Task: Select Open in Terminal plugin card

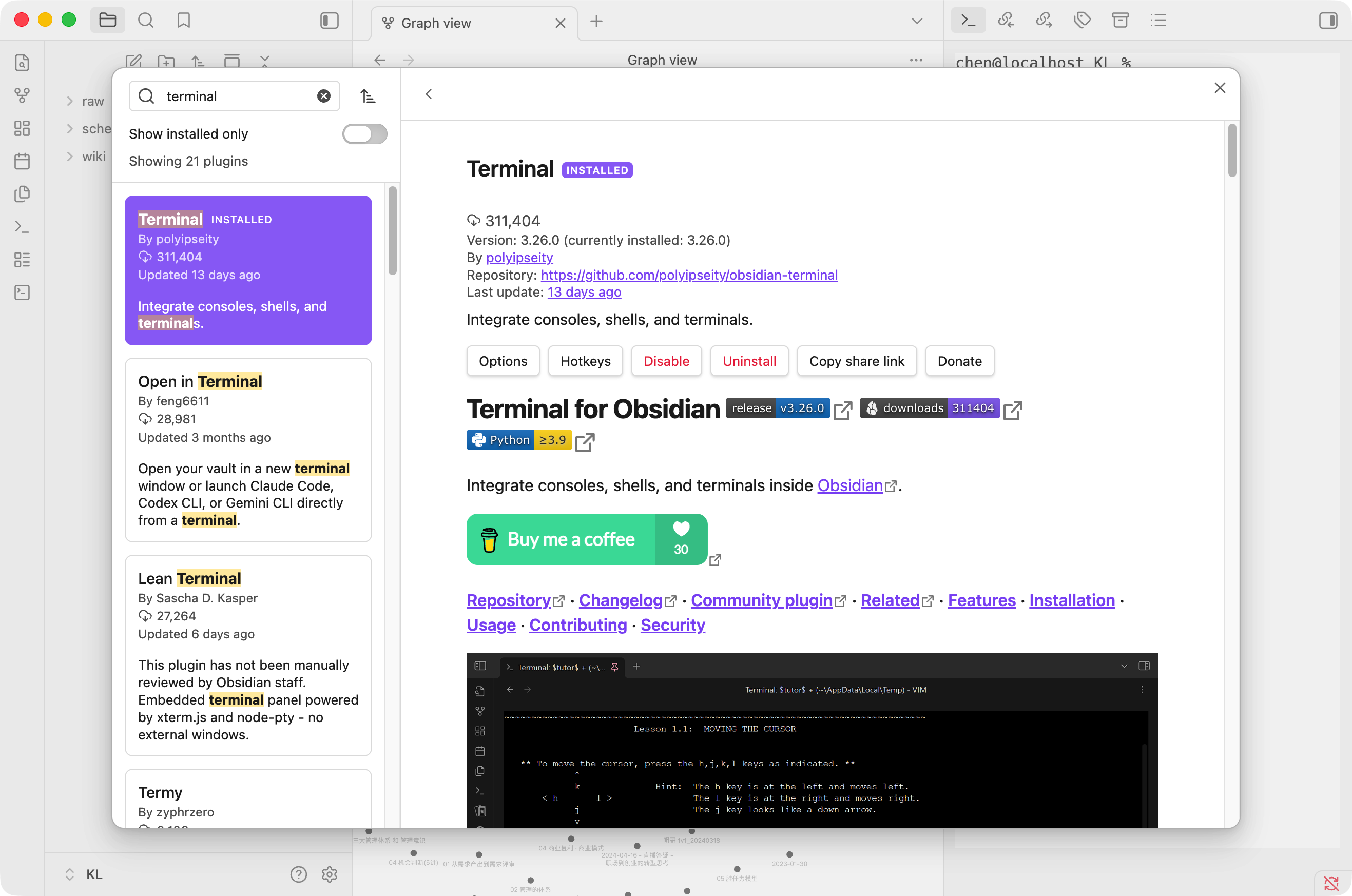Action: 248,450
